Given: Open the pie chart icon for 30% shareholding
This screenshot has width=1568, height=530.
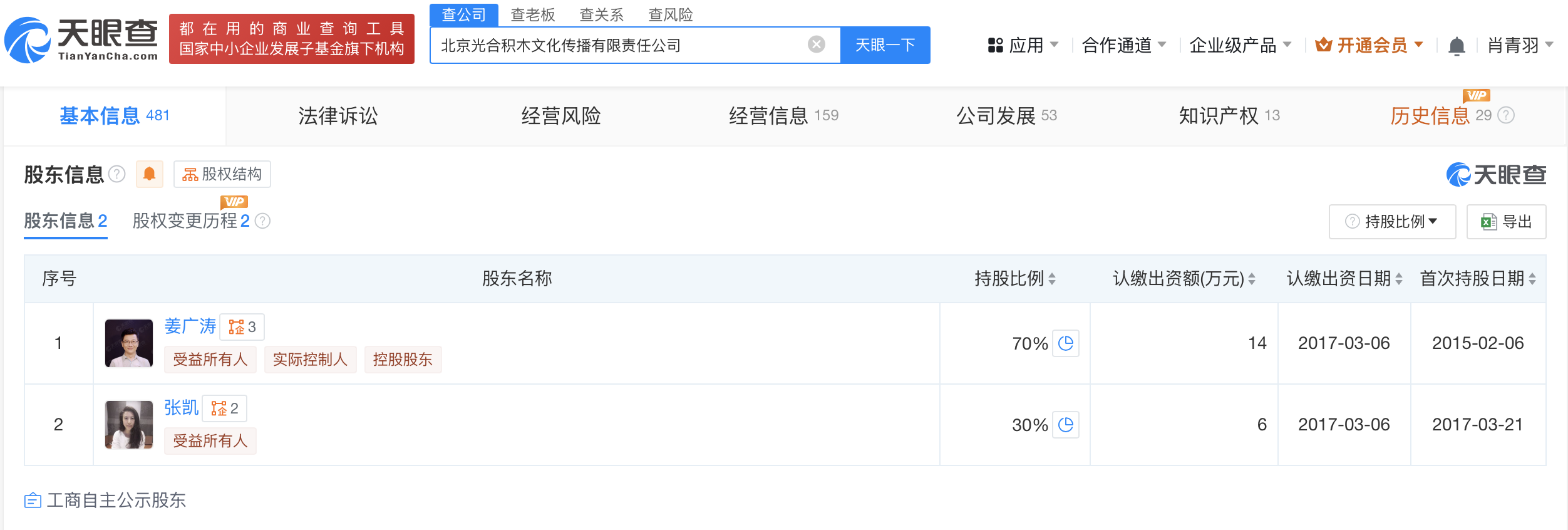Looking at the screenshot, I should (1065, 425).
